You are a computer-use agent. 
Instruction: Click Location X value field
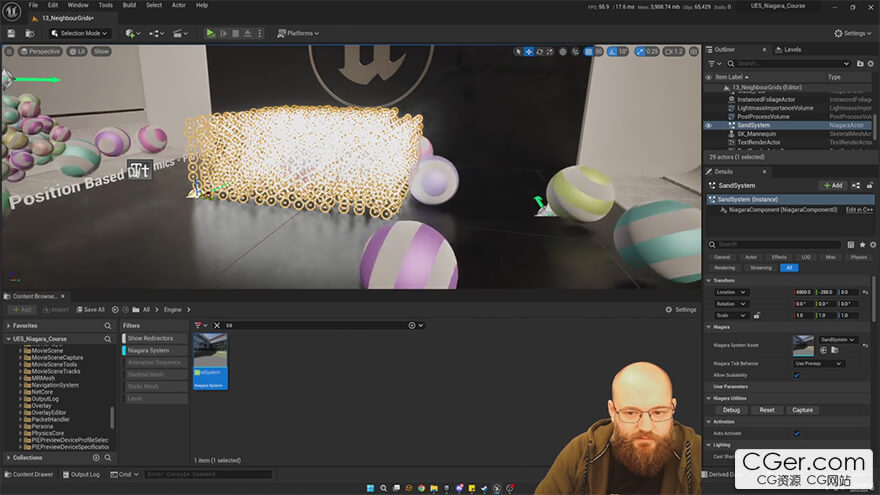[x=804, y=292]
